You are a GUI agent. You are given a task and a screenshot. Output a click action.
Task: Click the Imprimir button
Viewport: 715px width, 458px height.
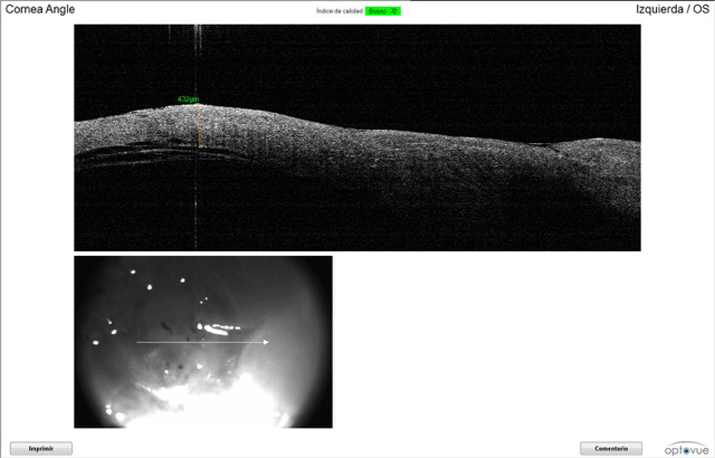pyautogui.click(x=41, y=449)
